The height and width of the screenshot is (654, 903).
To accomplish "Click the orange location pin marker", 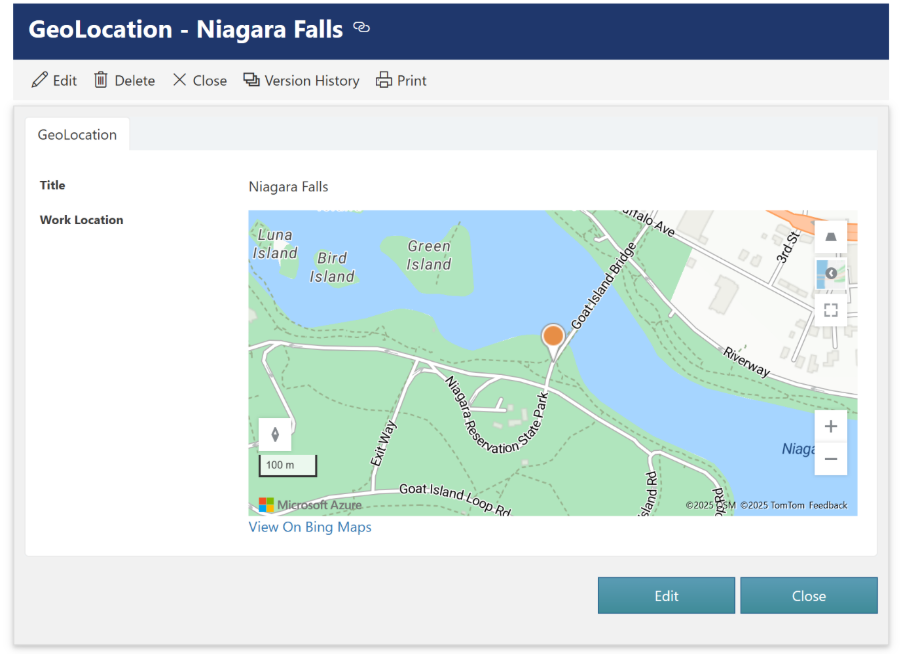I will coord(553,337).
